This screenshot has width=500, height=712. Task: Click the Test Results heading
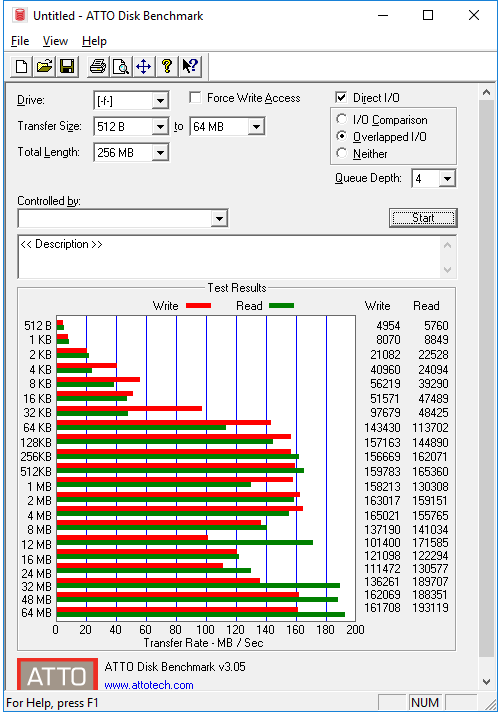point(237,288)
